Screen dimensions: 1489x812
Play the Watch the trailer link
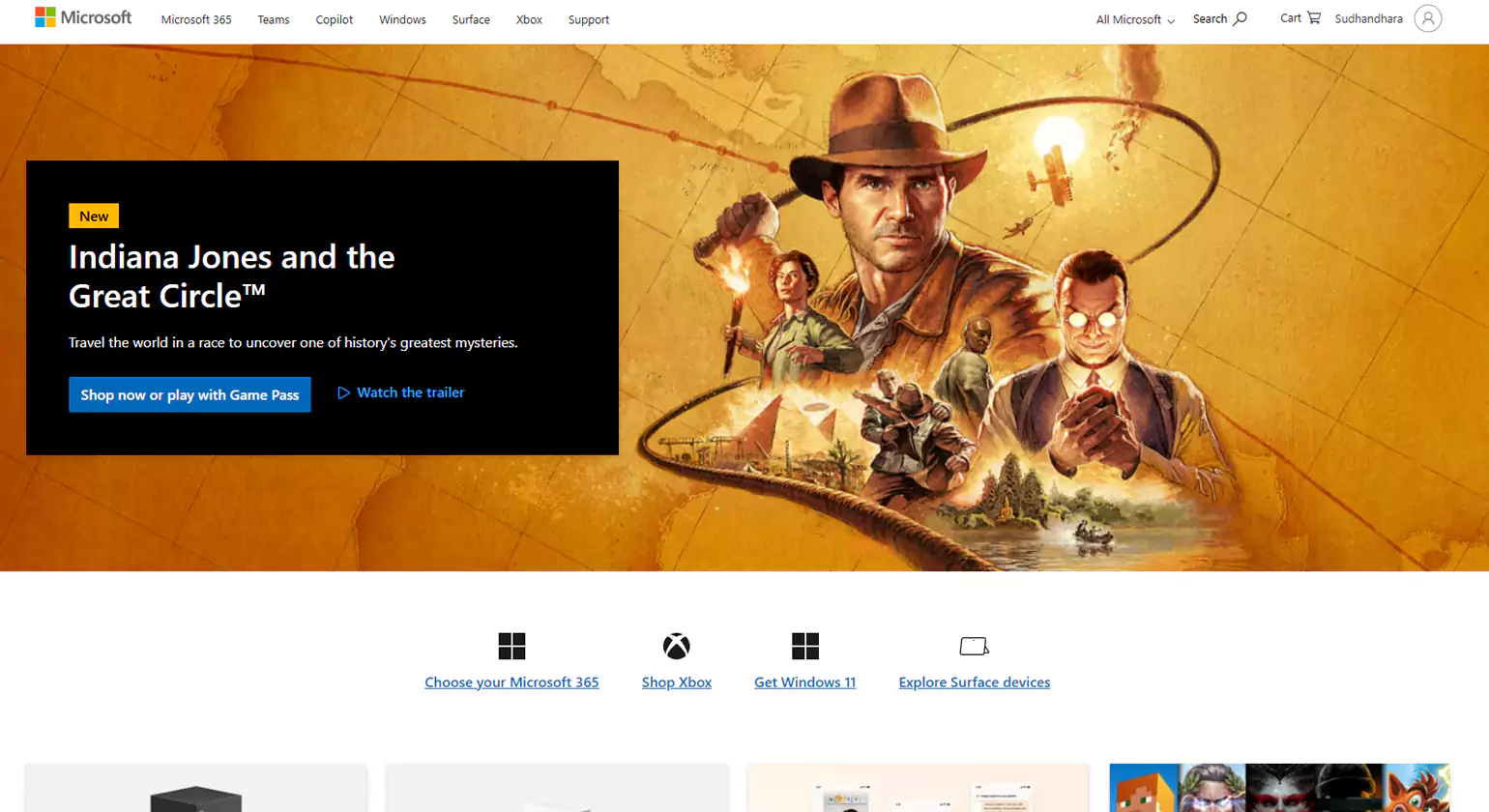pyautogui.click(x=401, y=392)
